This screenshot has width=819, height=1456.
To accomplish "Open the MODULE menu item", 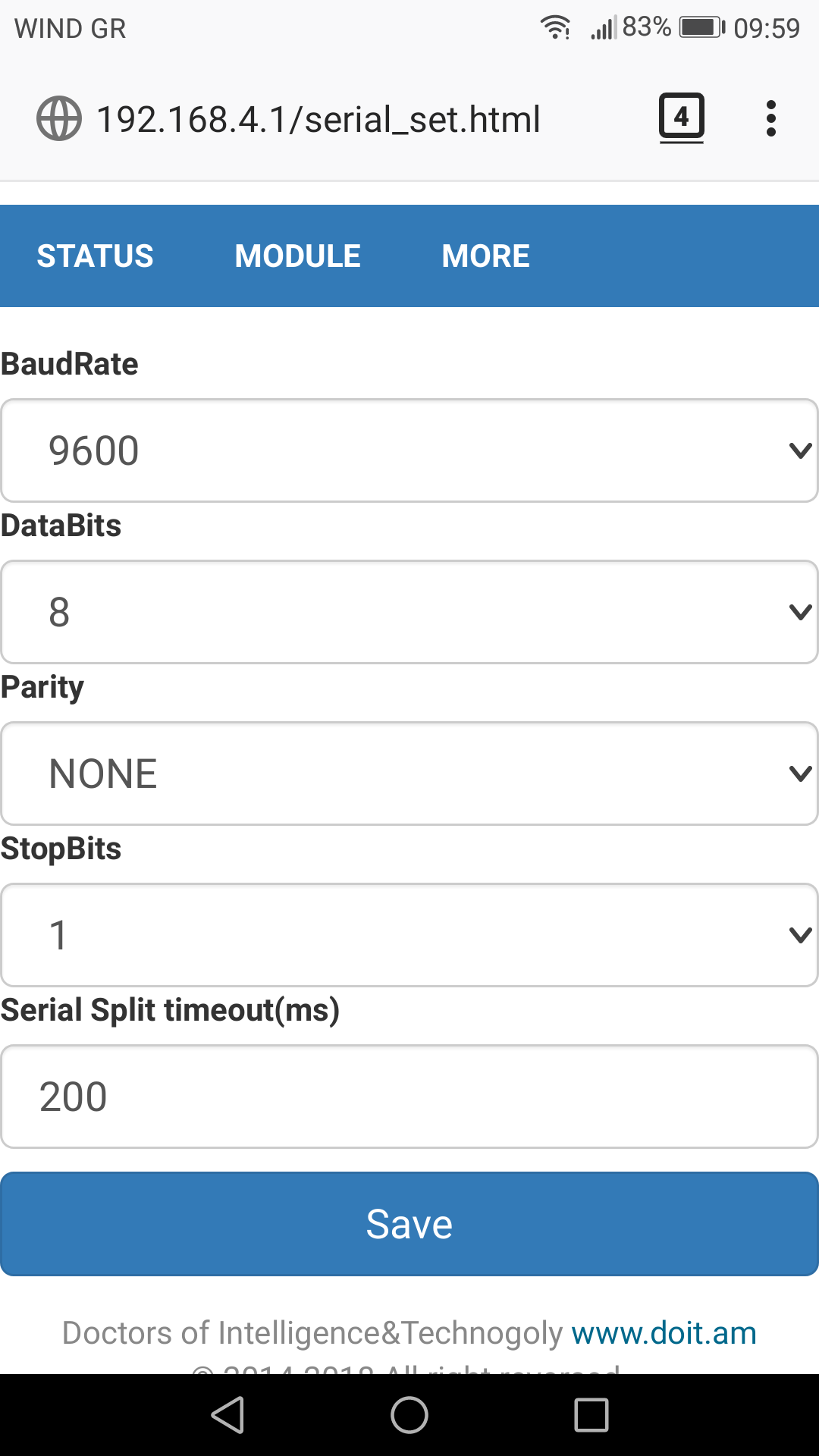I will (x=298, y=256).
